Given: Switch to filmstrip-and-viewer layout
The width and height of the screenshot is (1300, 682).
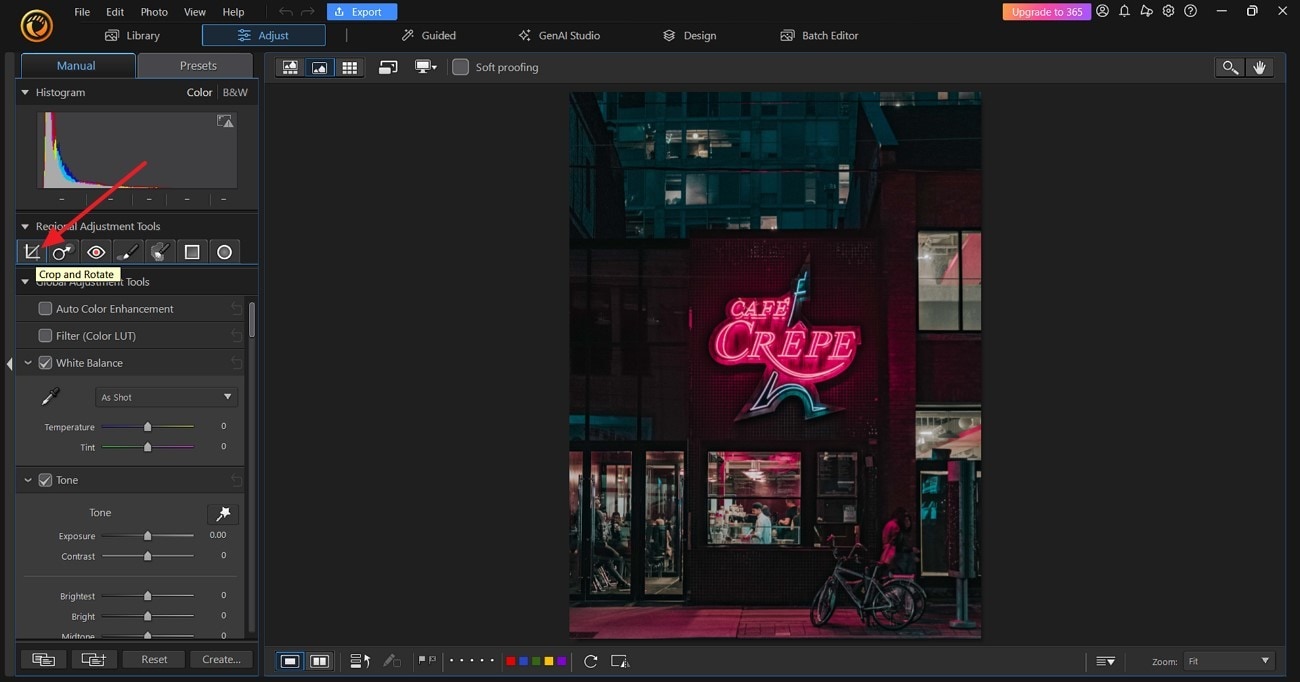Looking at the screenshot, I should click(x=290, y=67).
